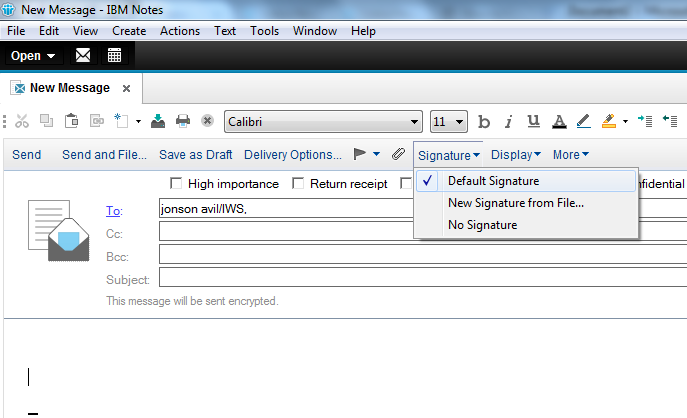Toggle bold formatting

click(x=484, y=121)
